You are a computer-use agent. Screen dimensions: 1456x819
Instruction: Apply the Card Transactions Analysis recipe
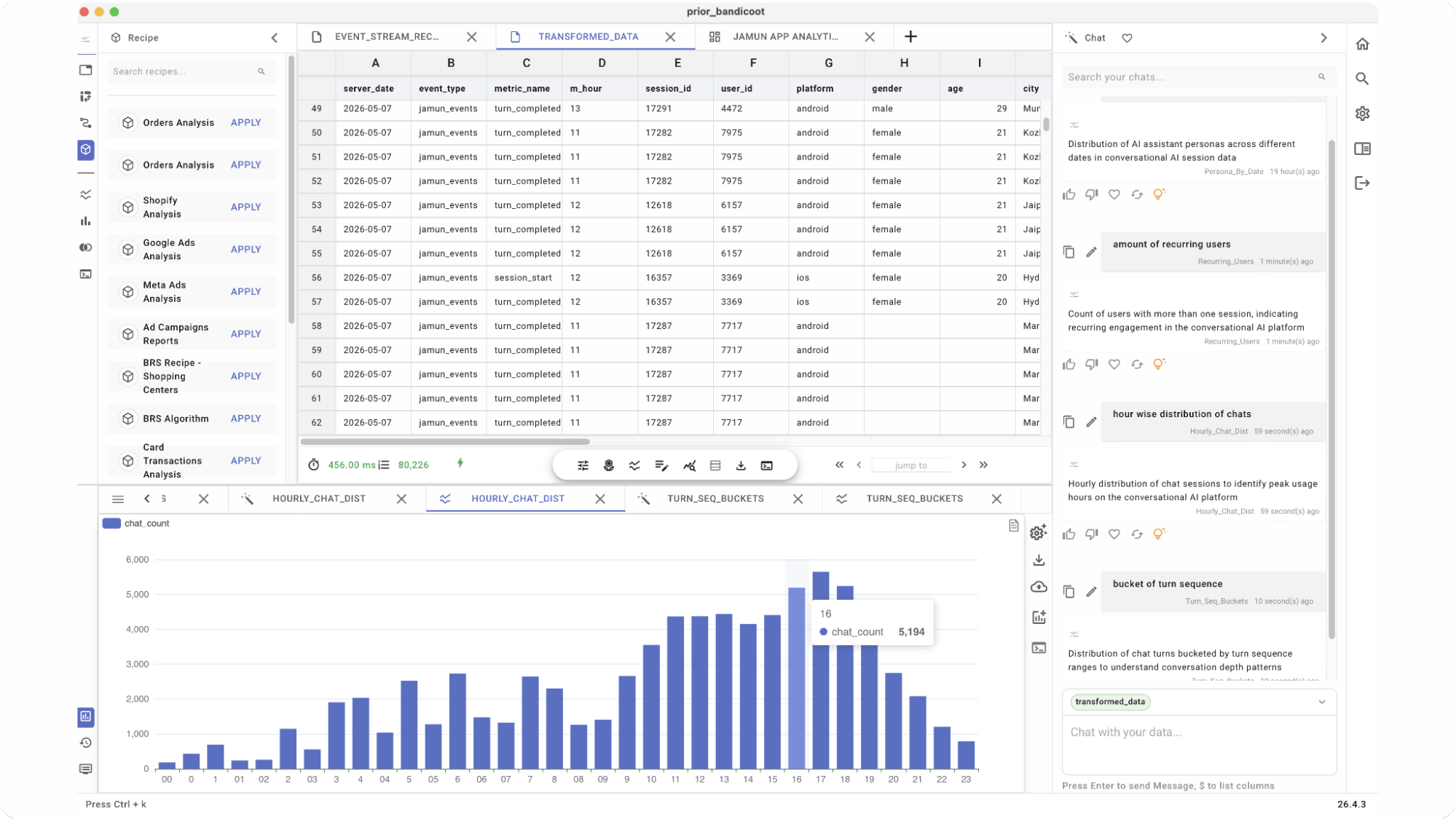pos(245,461)
